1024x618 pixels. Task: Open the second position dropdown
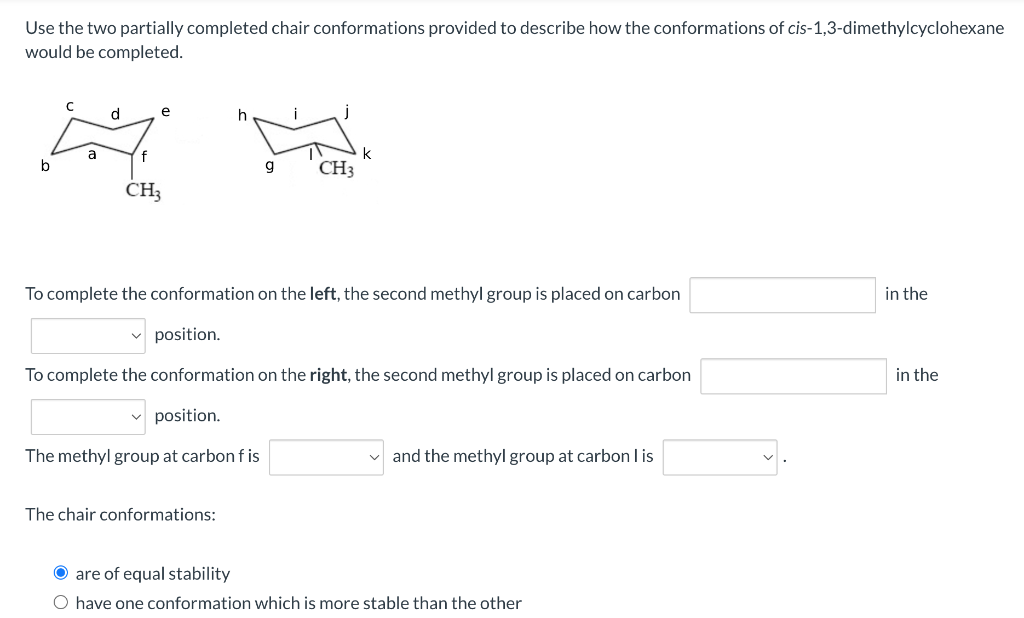tap(88, 416)
